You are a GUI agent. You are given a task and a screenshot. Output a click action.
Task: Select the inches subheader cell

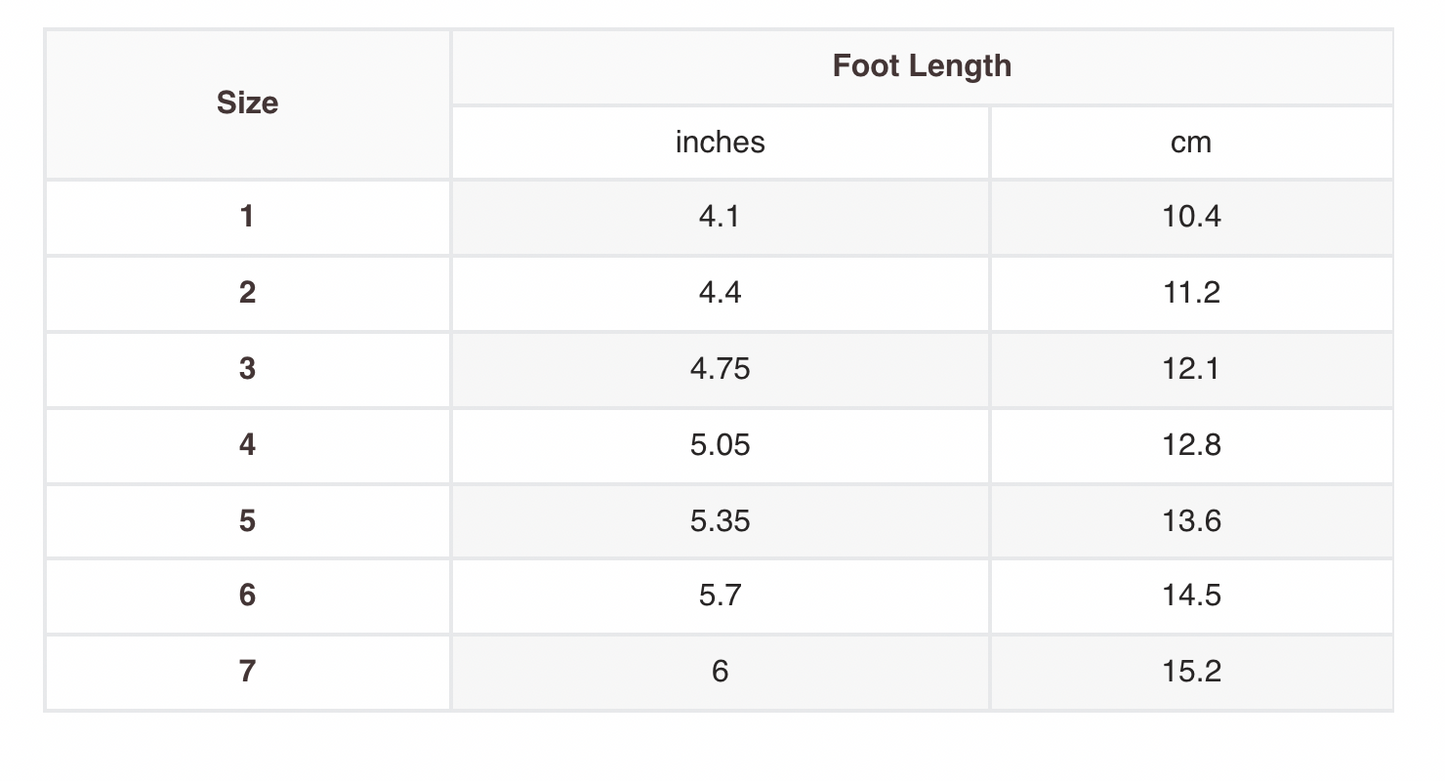pos(720,142)
